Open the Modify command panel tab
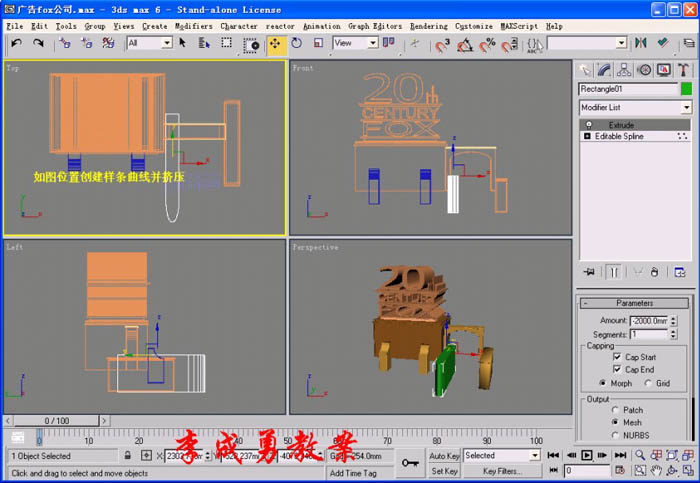The height and width of the screenshot is (483, 700). [x=604, y=70]
